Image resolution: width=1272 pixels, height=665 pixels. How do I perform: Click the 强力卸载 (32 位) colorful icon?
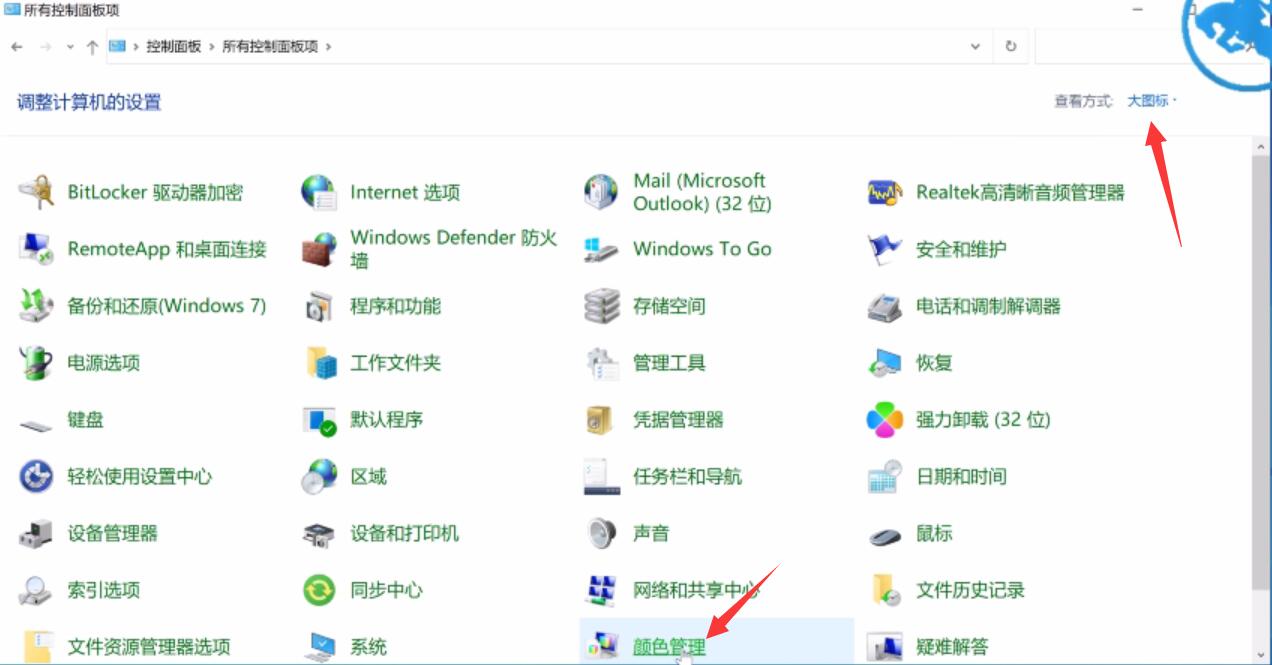tap(885, 420)
